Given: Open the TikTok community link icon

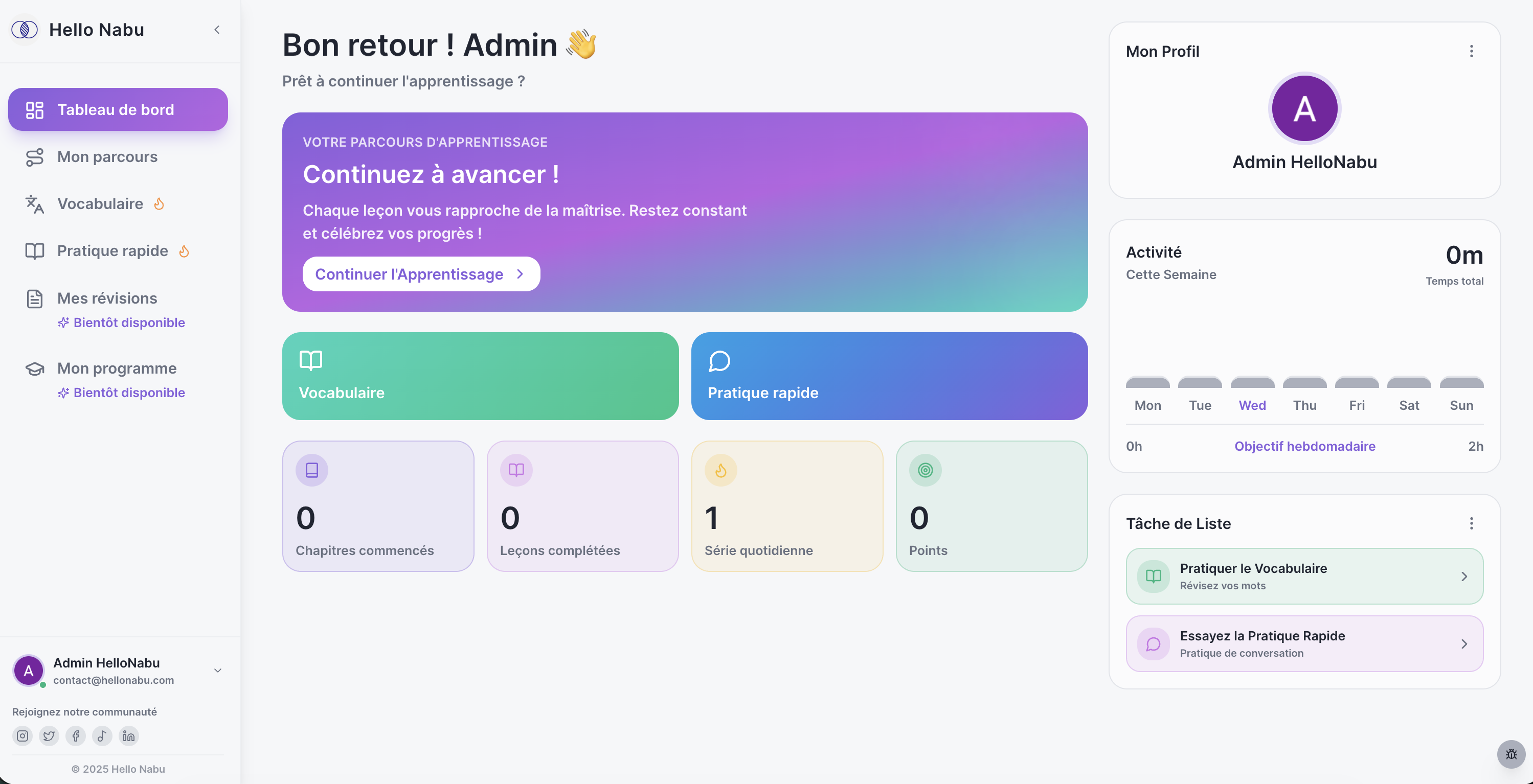Looking at the screenshot, I should 102,736.
